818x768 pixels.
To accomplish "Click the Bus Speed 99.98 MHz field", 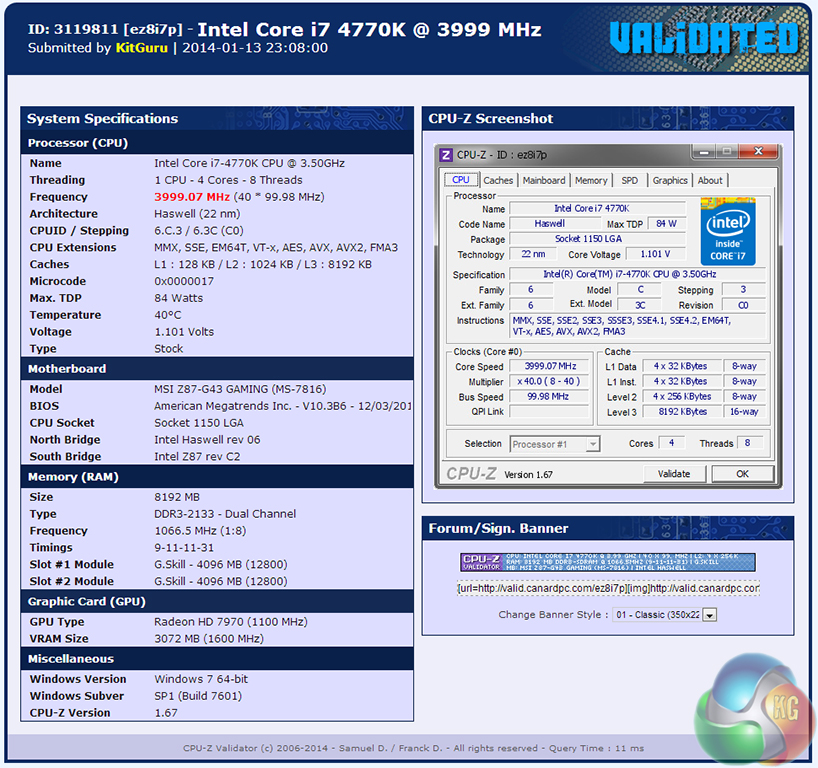I will (x=548, y=397).
